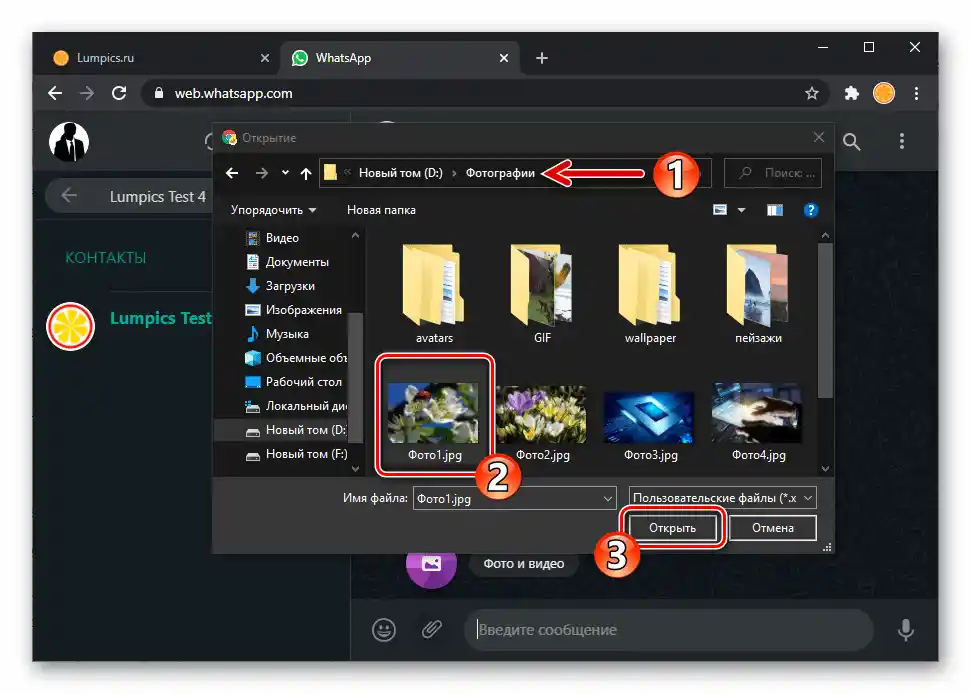Viewport: 971px width, 694px height.
Task: Select Объемные объекты in the navigation tree
Action: pos(296,358)
